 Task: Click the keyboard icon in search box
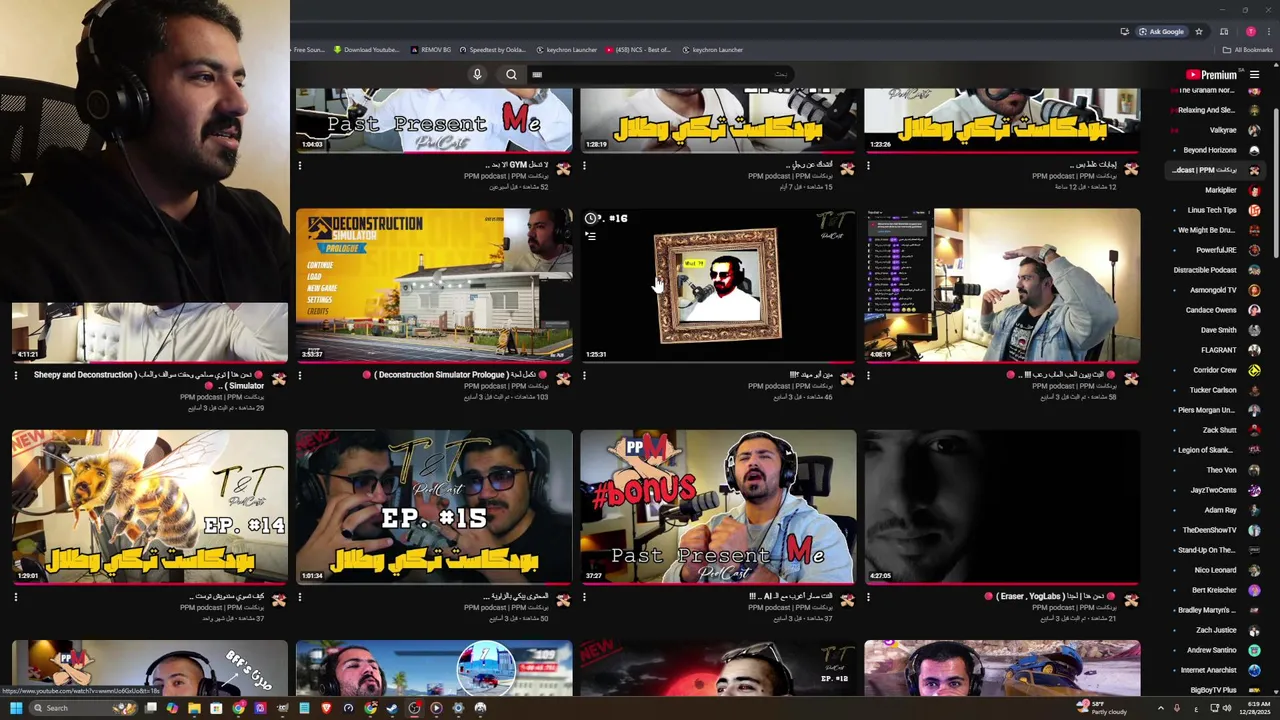537,74
